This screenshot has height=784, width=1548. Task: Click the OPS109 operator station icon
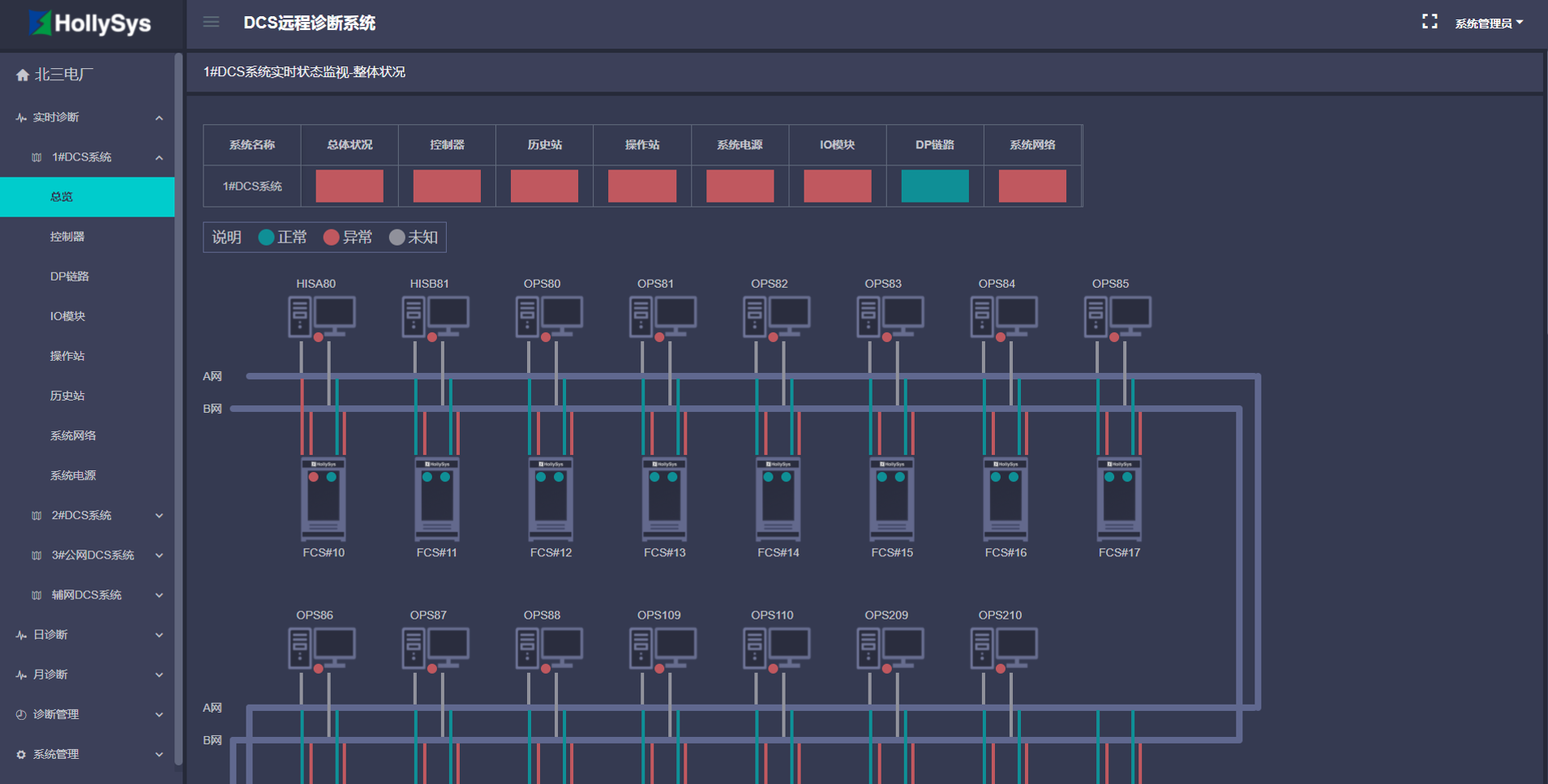click(x=663, y=648)
